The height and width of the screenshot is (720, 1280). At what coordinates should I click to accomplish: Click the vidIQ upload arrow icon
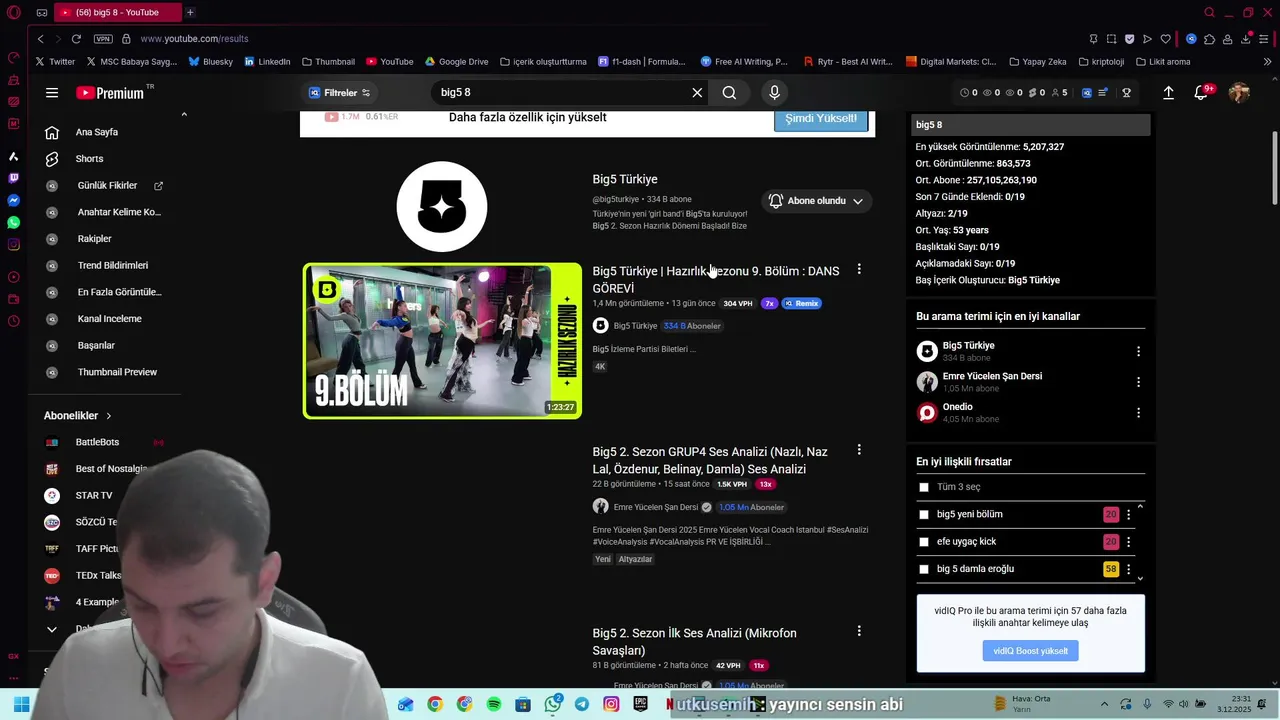point(1168,93)
